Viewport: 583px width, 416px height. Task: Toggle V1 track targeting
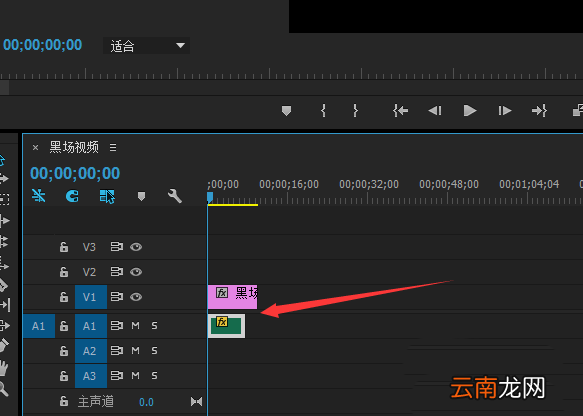91,297
